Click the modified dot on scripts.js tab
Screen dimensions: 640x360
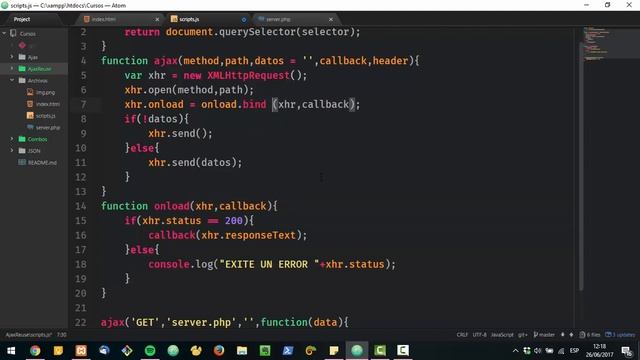pyautogui.click(x=244, y=19)
